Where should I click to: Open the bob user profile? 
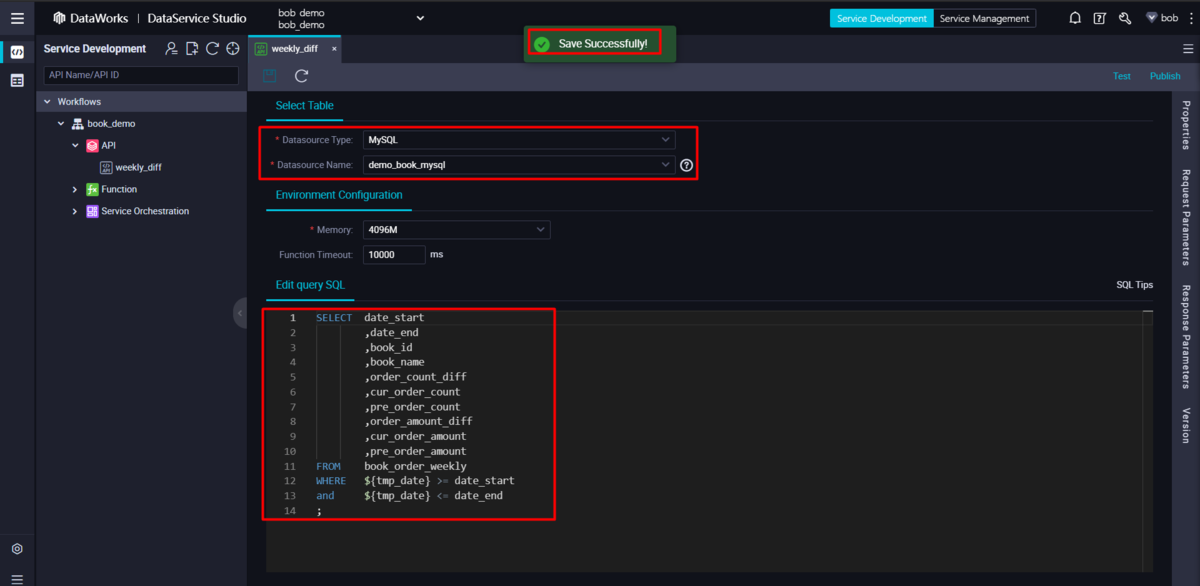(1162, 18)
